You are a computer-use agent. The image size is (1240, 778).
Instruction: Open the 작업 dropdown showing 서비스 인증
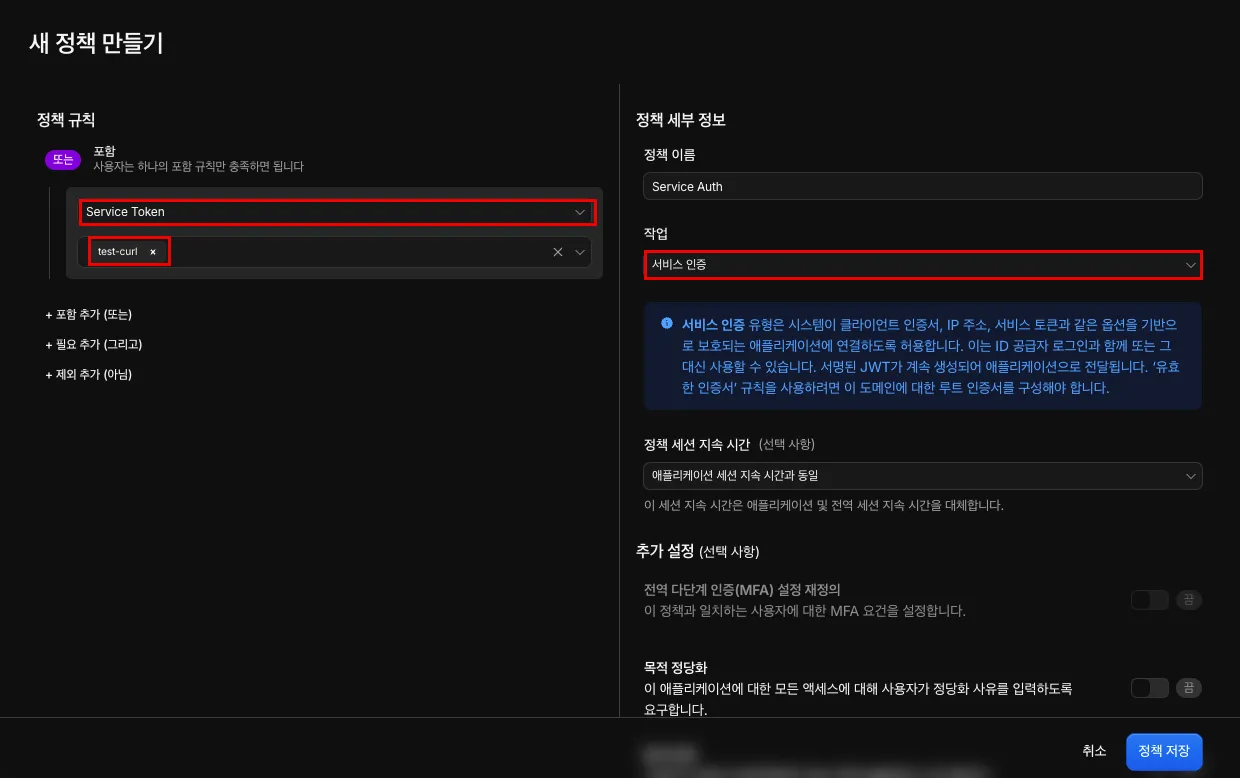tap(923, 265)
